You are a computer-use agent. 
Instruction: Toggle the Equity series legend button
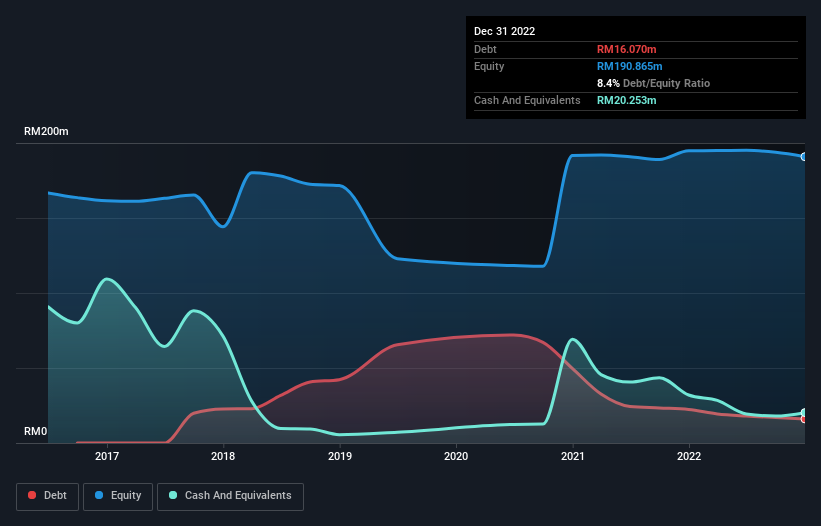pyautogui.click(x=118, y=496)
